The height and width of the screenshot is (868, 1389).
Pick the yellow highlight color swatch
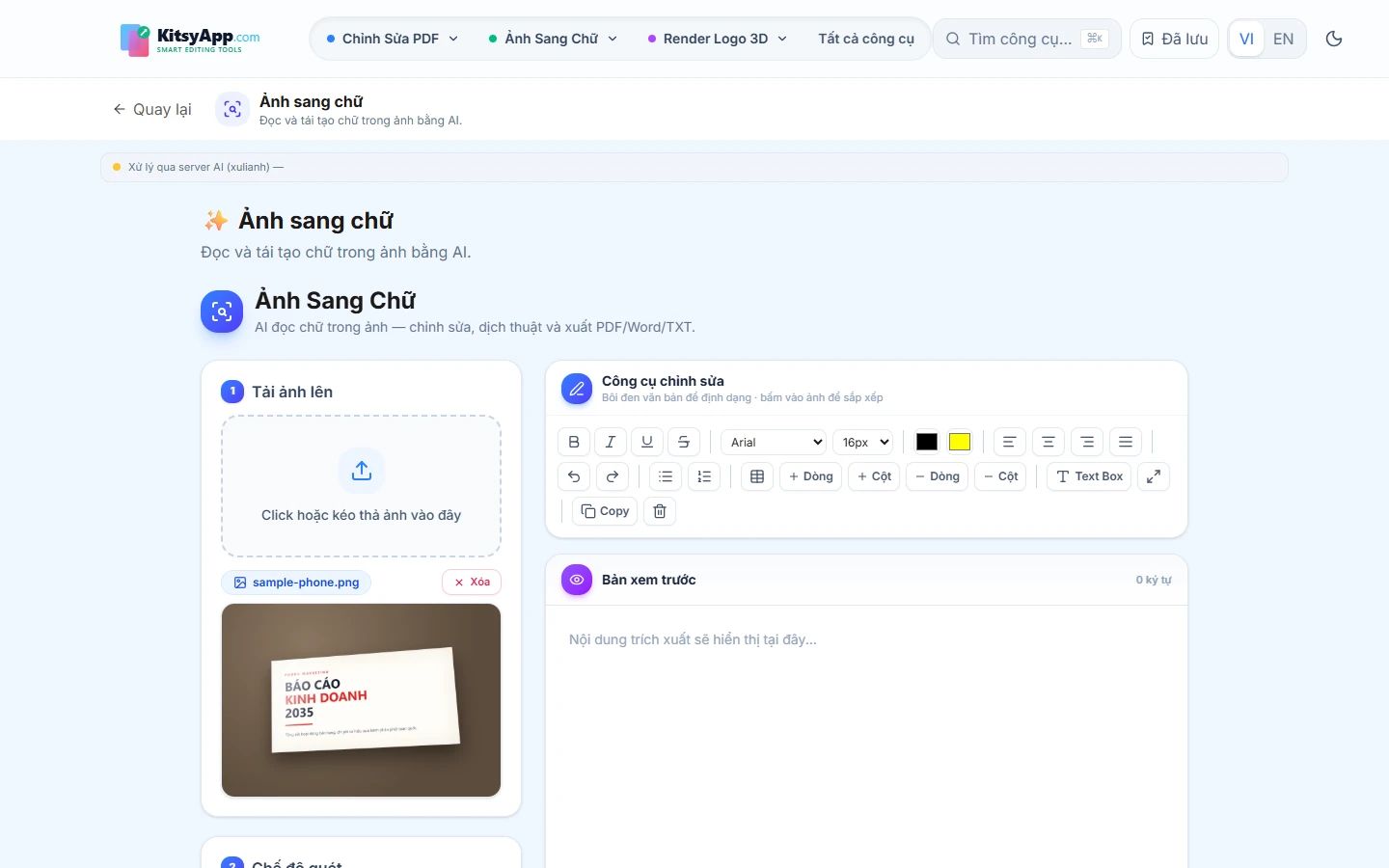[960, 442]
